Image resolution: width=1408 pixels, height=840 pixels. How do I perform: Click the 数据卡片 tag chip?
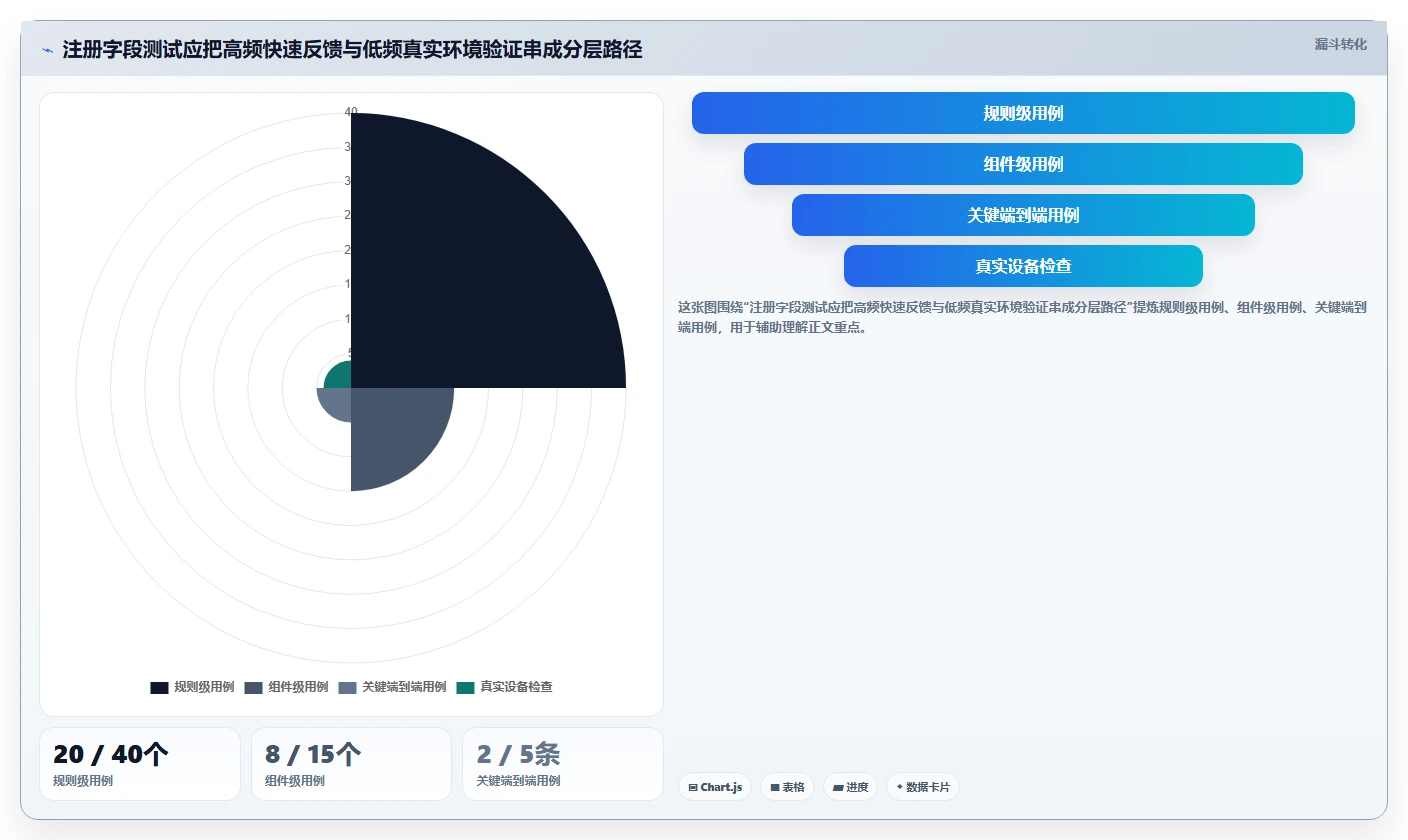coord(923,787)
